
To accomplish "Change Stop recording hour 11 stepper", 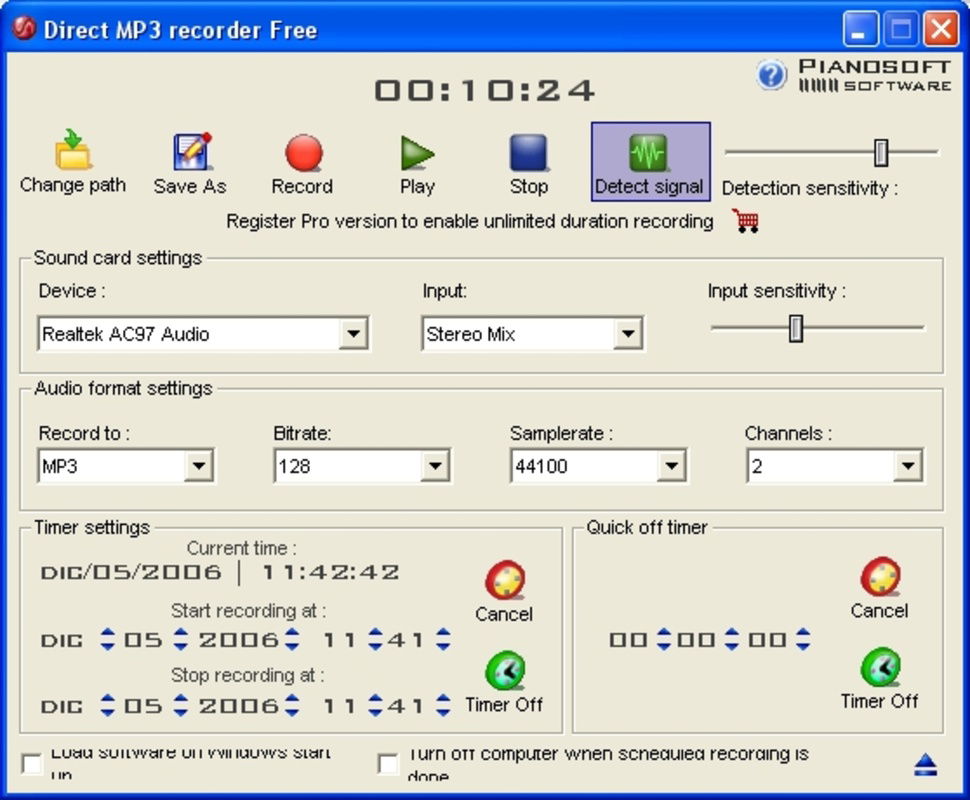I will tap(375, 705).
